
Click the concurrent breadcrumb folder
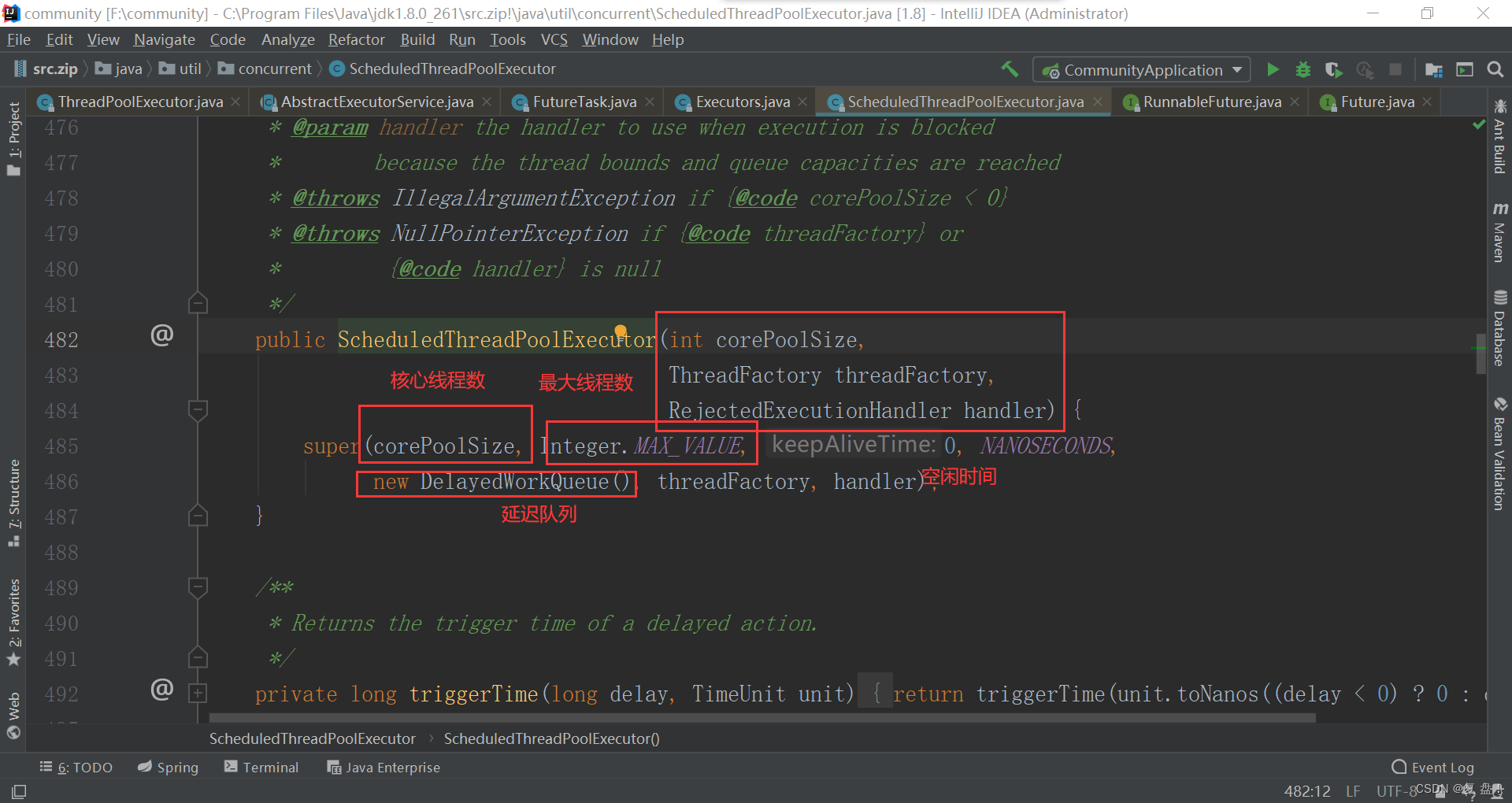(x=266, y=69)
